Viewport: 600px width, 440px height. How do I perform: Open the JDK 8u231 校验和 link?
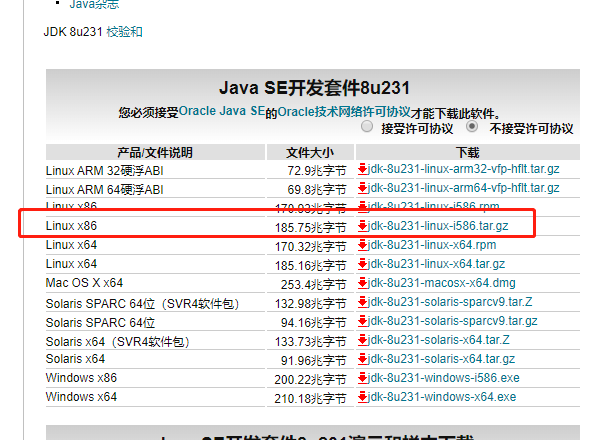(x=124, y=32)
